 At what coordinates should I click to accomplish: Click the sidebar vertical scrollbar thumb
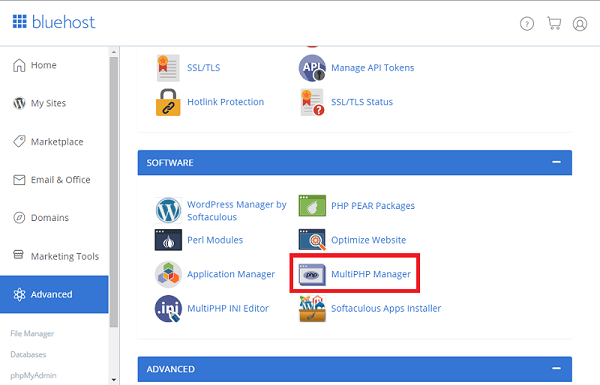pyautogui.click(x=114, y=192)
